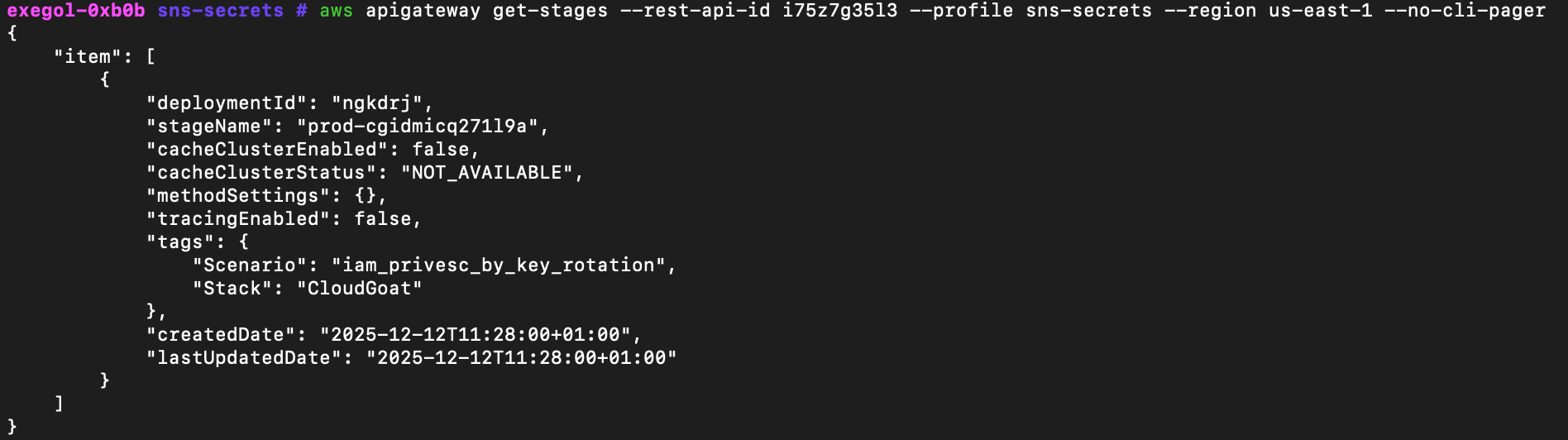The width and height of the screenshot is (1568, 440).
Task: Click the --profile flag in the command
Action: (961, 11)
